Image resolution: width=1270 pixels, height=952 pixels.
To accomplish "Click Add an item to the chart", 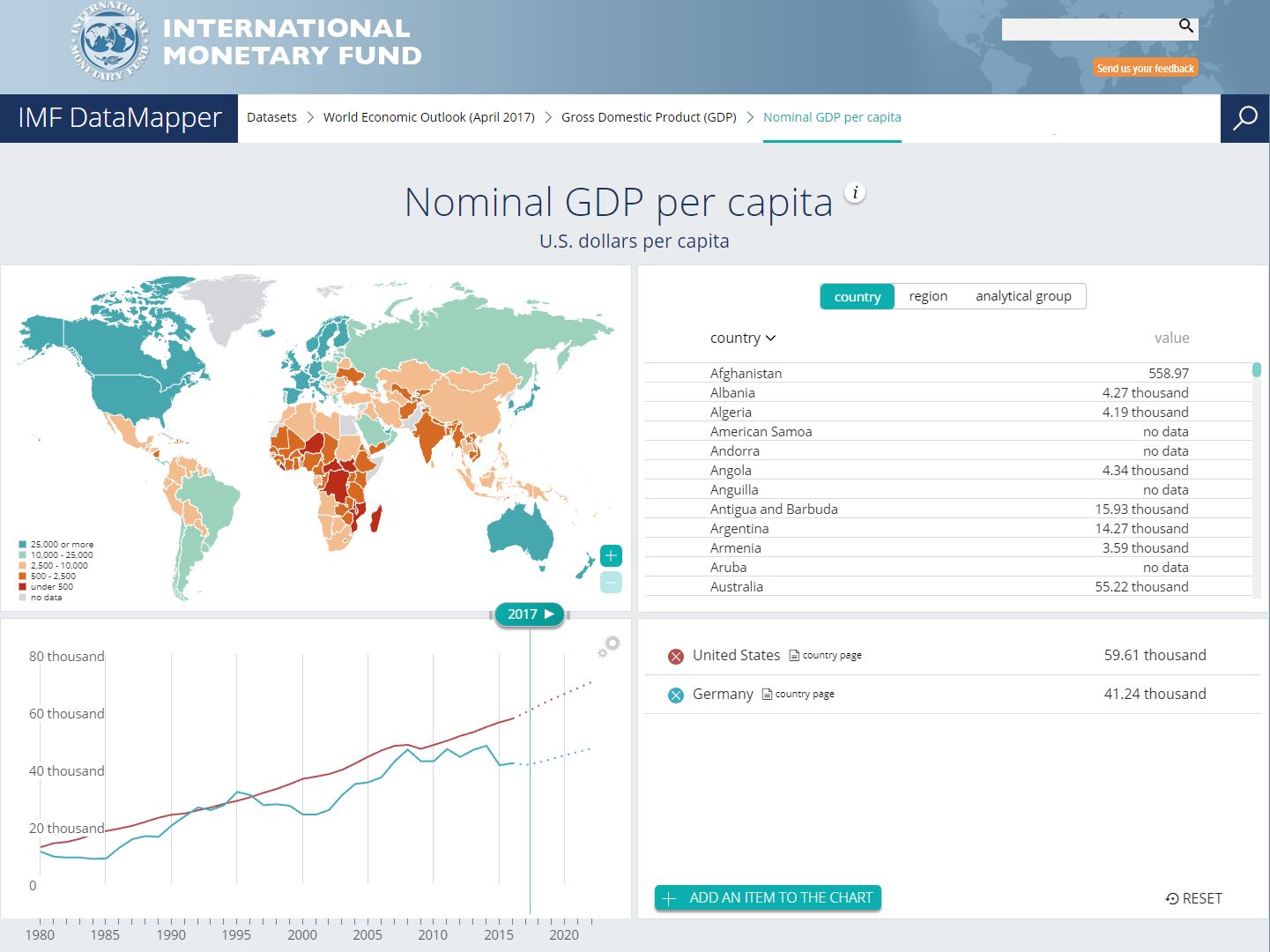I will point(768,897).
